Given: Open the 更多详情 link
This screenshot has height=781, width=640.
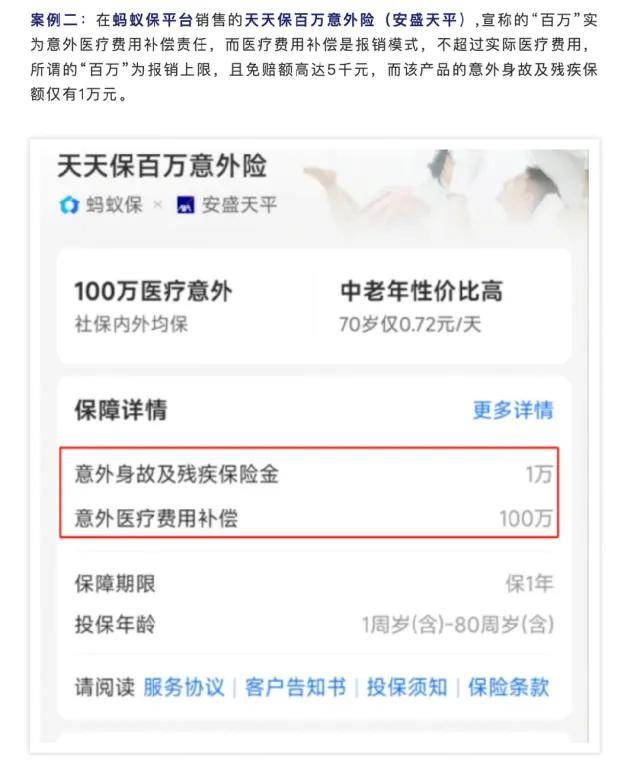Looking at the screenshot, I should tap(513, 410).
